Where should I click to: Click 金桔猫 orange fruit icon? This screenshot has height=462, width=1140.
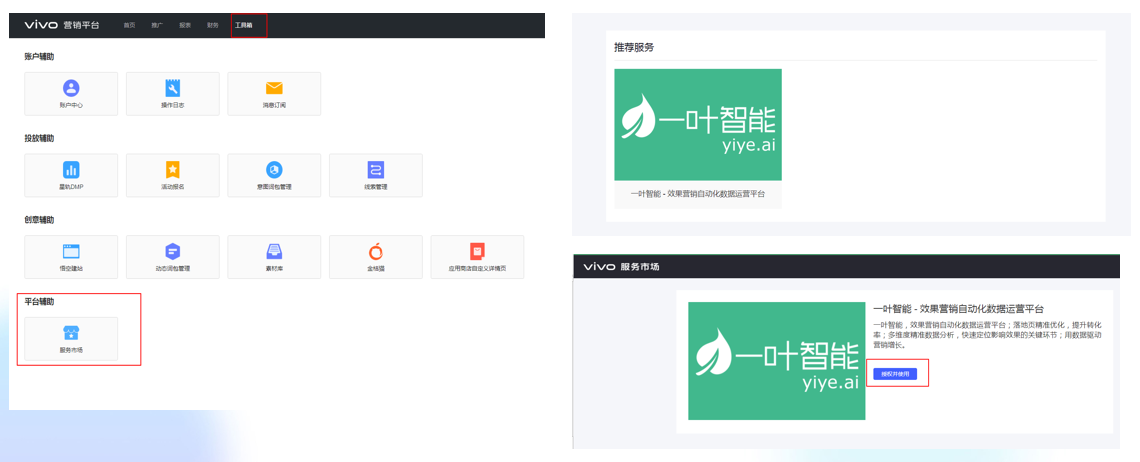(x=375, y=252)
